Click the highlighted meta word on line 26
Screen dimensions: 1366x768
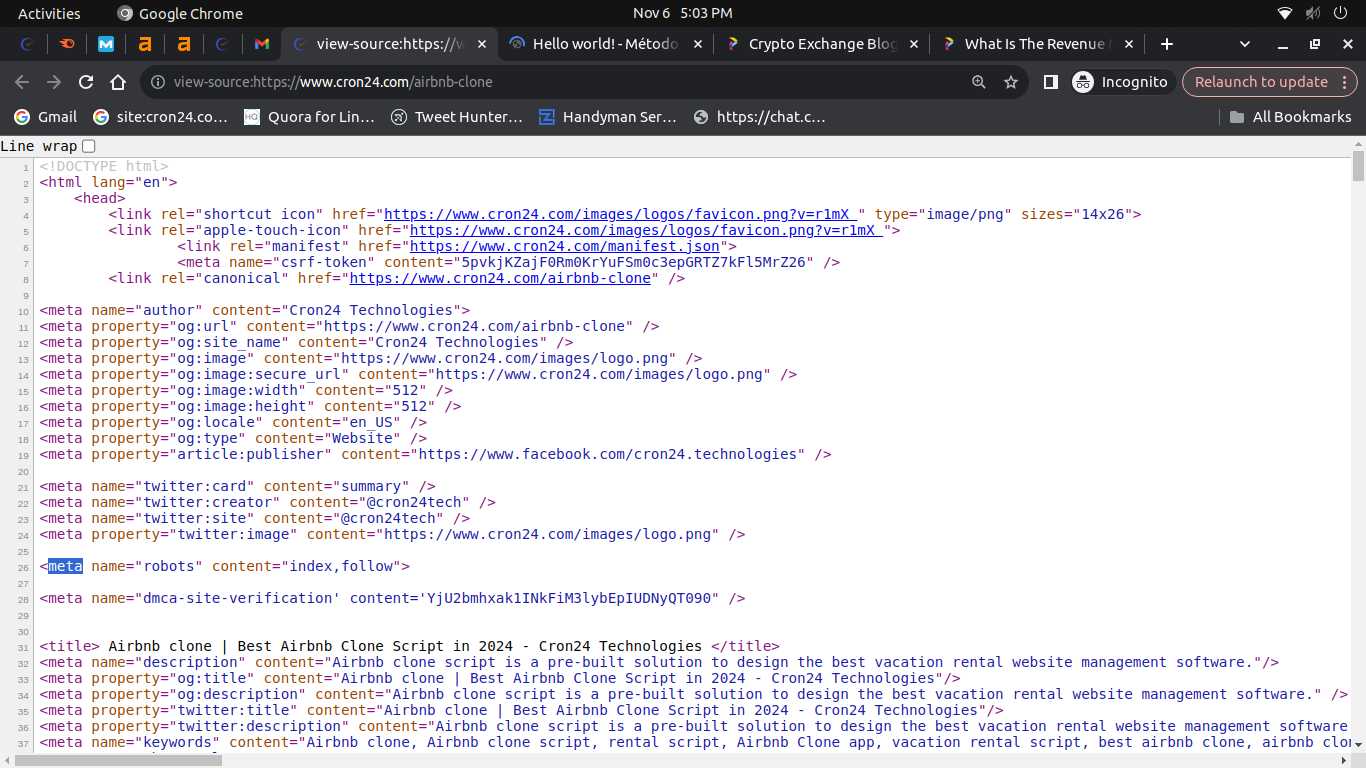pyautogui.click(x=65, y=566)
